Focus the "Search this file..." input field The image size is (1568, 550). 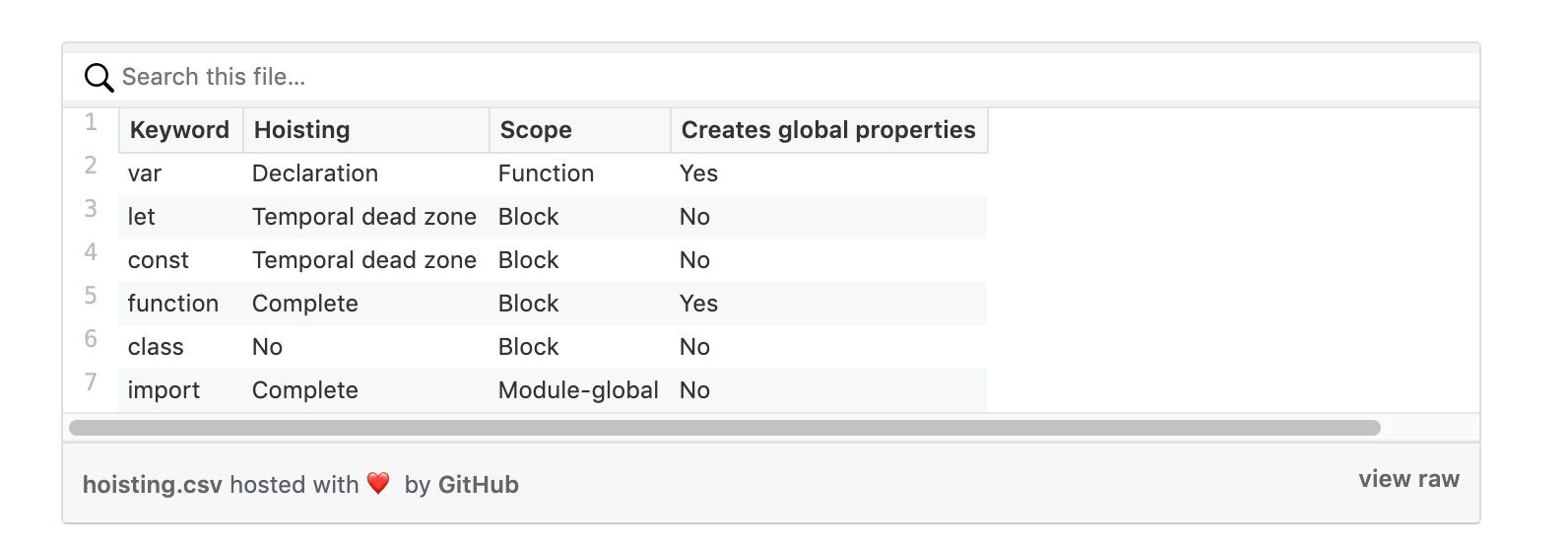point(689,77)
